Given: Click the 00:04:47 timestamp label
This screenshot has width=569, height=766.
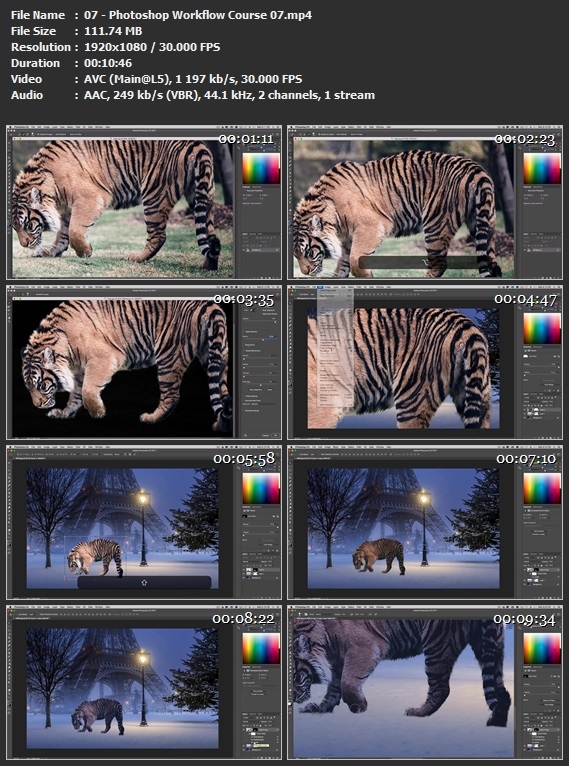Looking at the screenshot, I should click(525, 299).
